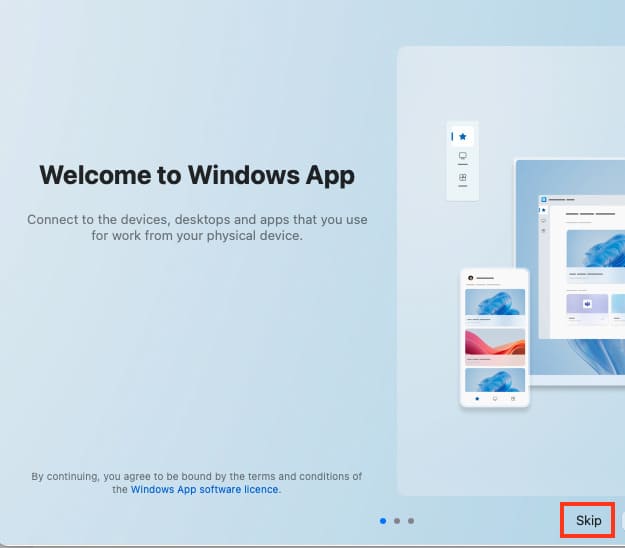Click the star Favourites icon in floating sidebar
Viewport: 625px width, 548px height.
(462, 136)
